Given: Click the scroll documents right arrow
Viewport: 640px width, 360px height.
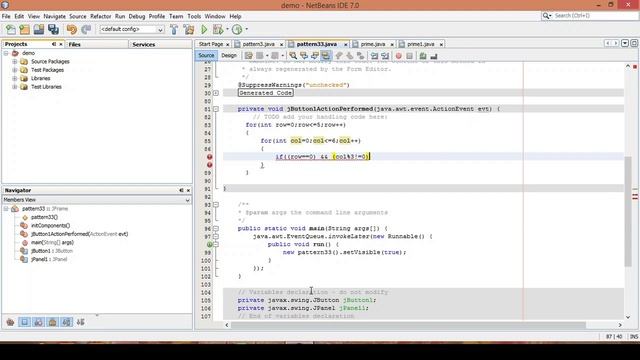Looking at the screenshot, I should [616, 43].
